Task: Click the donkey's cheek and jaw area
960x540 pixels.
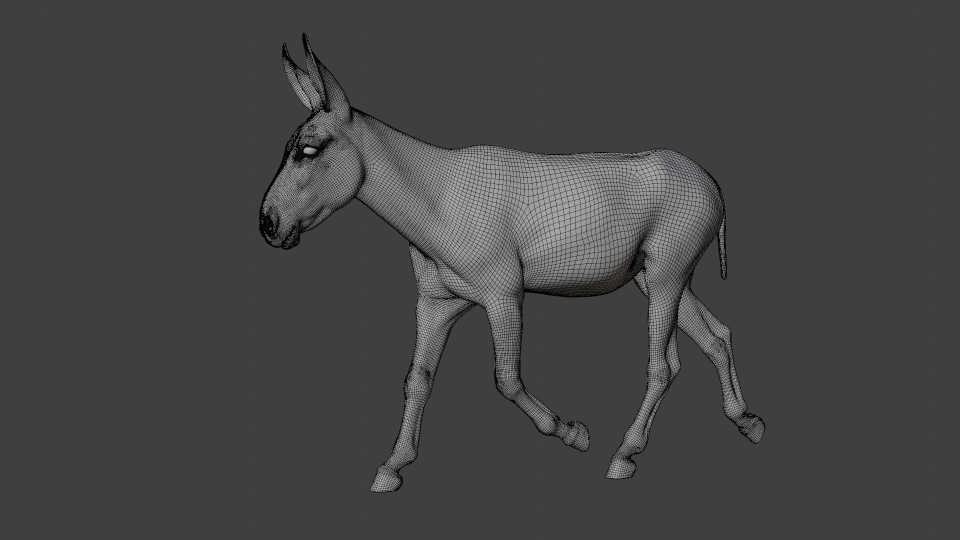Action: (x=325, y=195)
